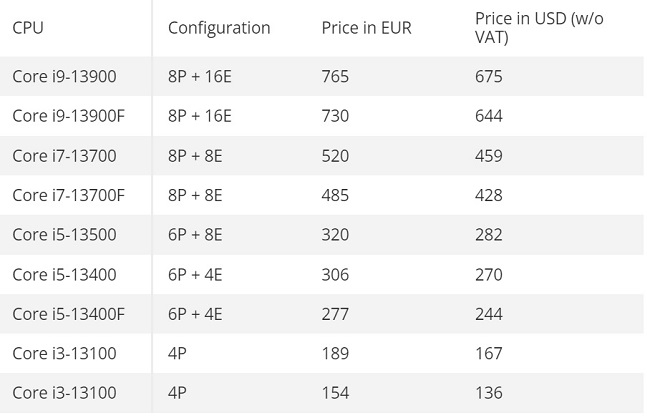Click the Configuration column header
Screen dimensions: 647x416
click(219, 28)
